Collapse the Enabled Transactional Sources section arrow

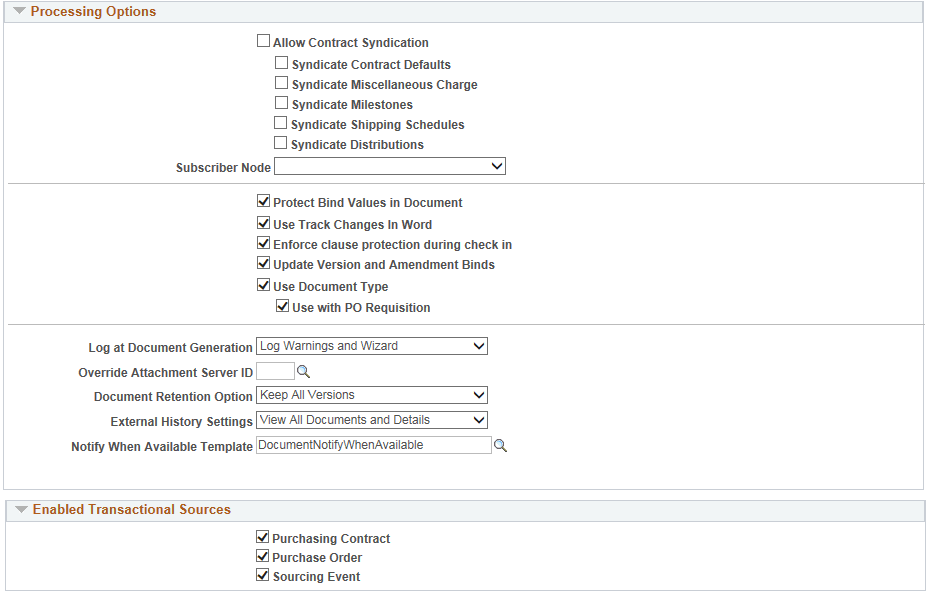pyautogui.click(x=22, y=510)
